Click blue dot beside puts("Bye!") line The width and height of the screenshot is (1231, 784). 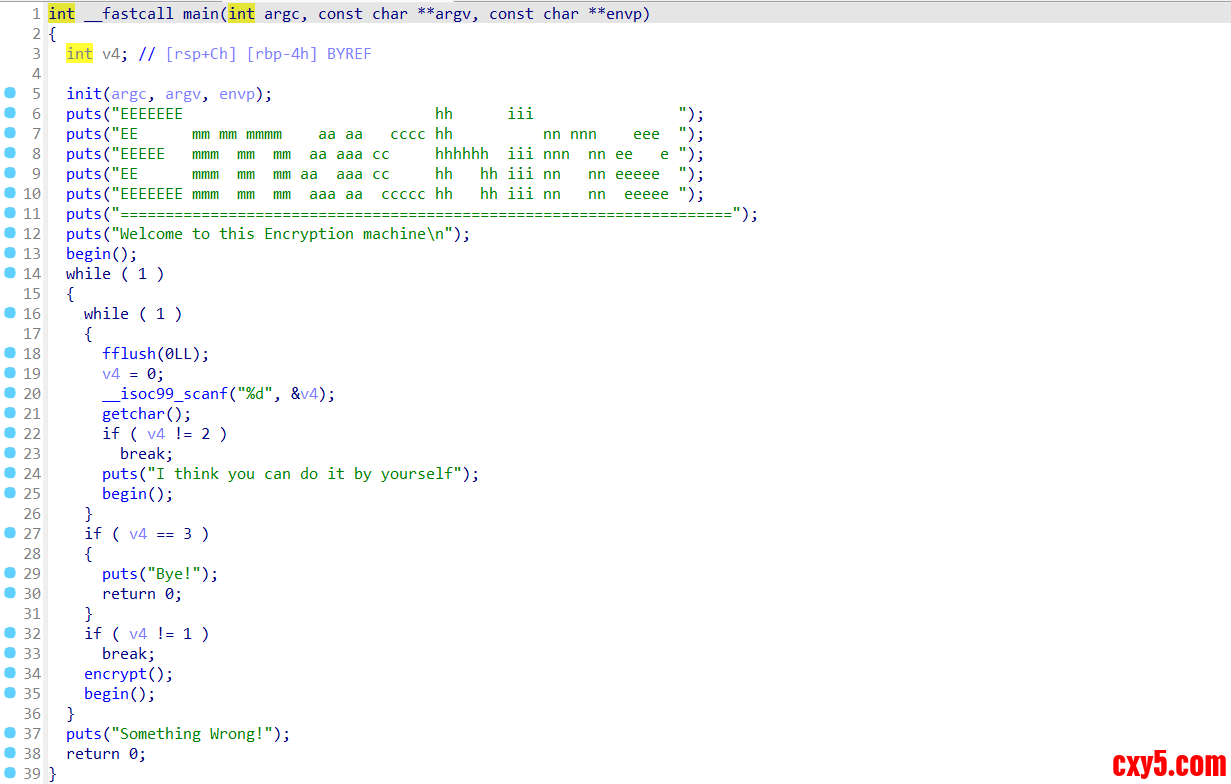click(x=10, y=573)
